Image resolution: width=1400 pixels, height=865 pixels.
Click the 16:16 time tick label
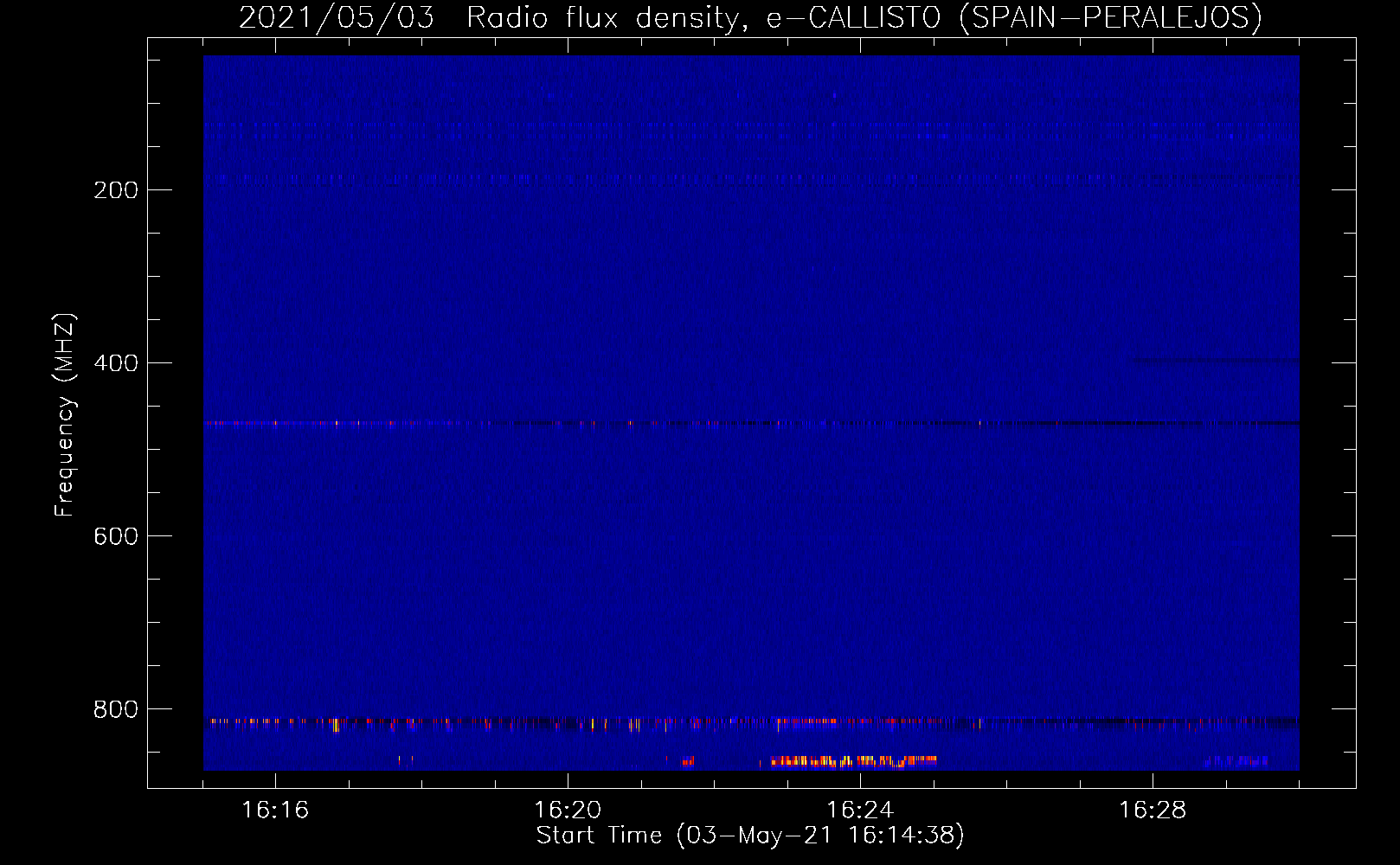[x=275, y=810]
